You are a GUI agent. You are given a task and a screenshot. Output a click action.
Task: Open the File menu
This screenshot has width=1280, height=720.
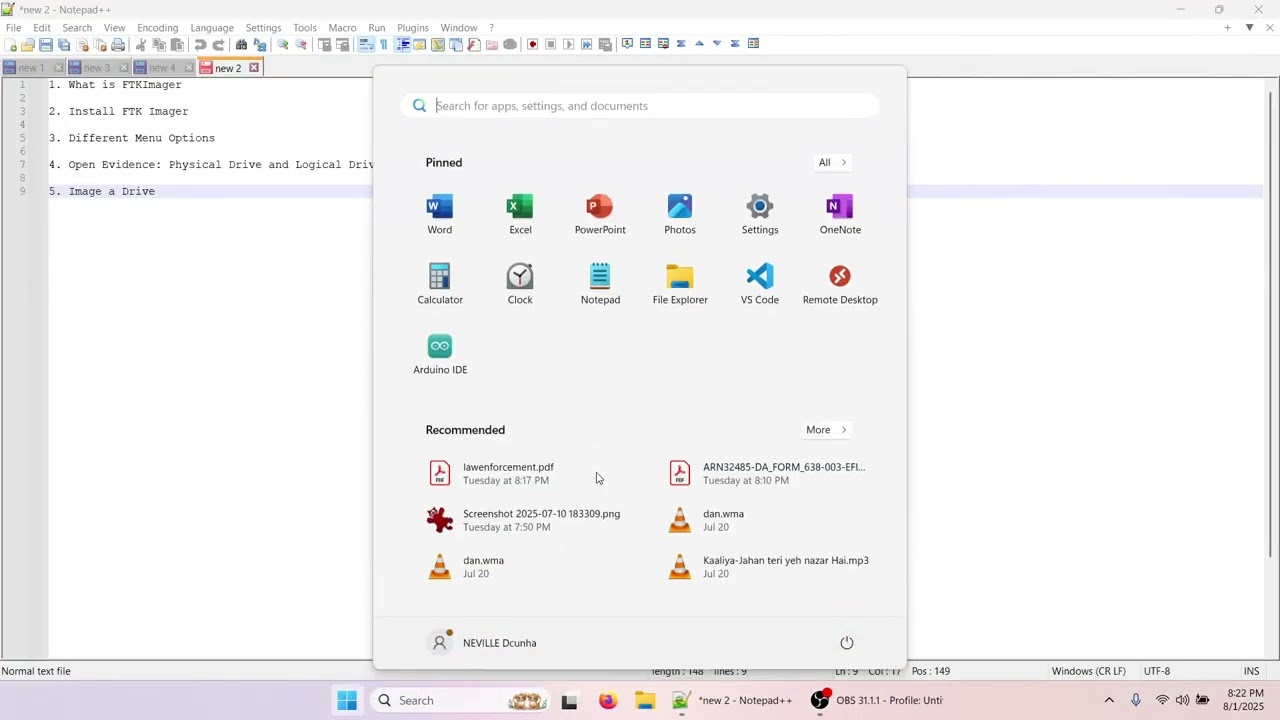click(13, 28)
